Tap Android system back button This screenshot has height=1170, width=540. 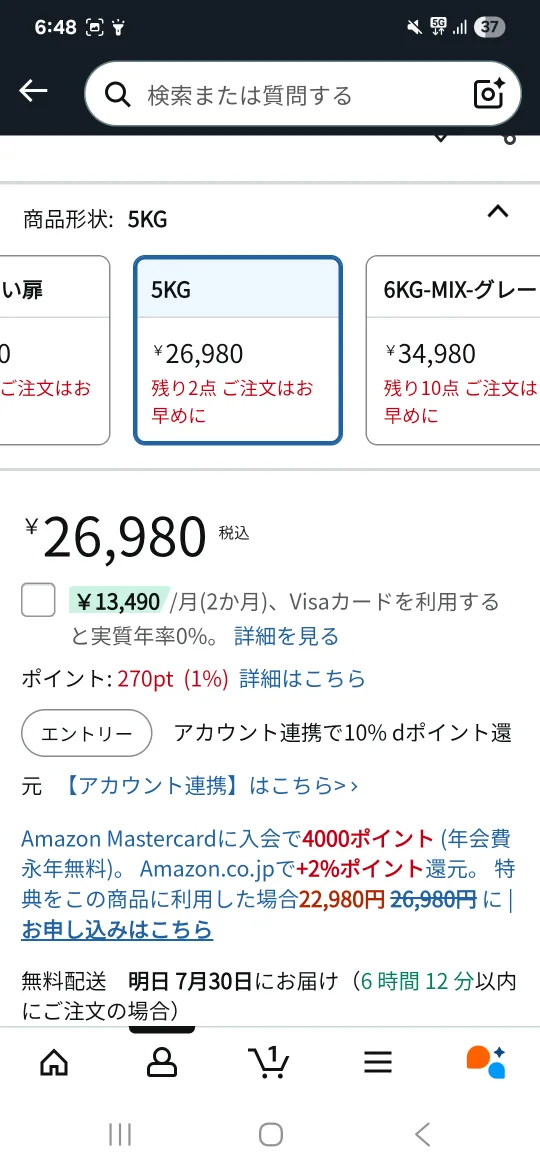[x=422, y=1135]
